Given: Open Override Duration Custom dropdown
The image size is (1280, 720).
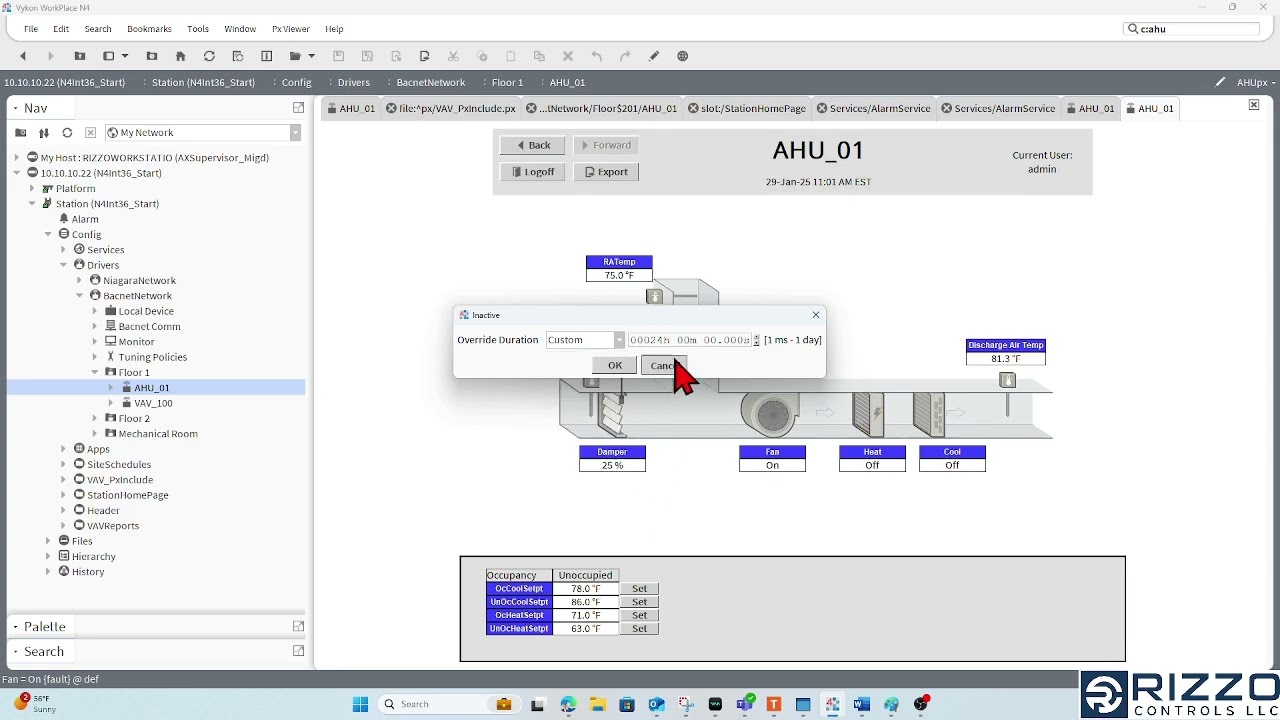Looking at the screenshot, I should tap(619, 340).
